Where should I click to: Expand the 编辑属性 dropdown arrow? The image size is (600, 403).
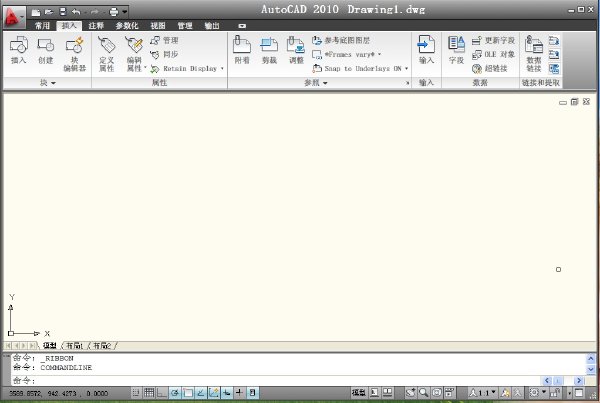tap(145, 68)
